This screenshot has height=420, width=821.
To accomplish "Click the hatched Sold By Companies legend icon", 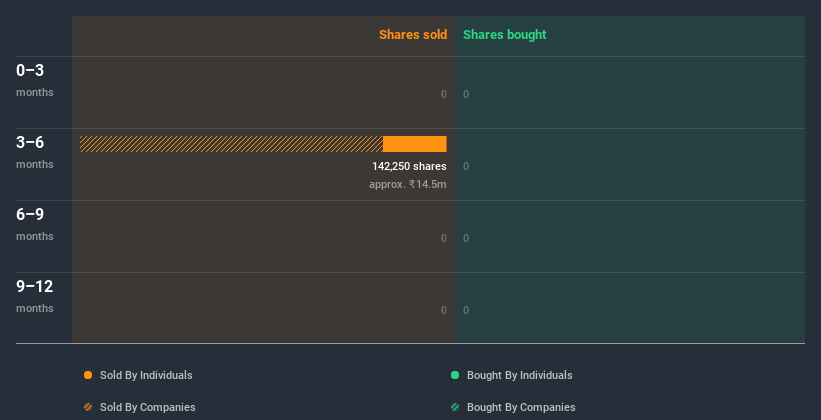I will pos(88,407).
